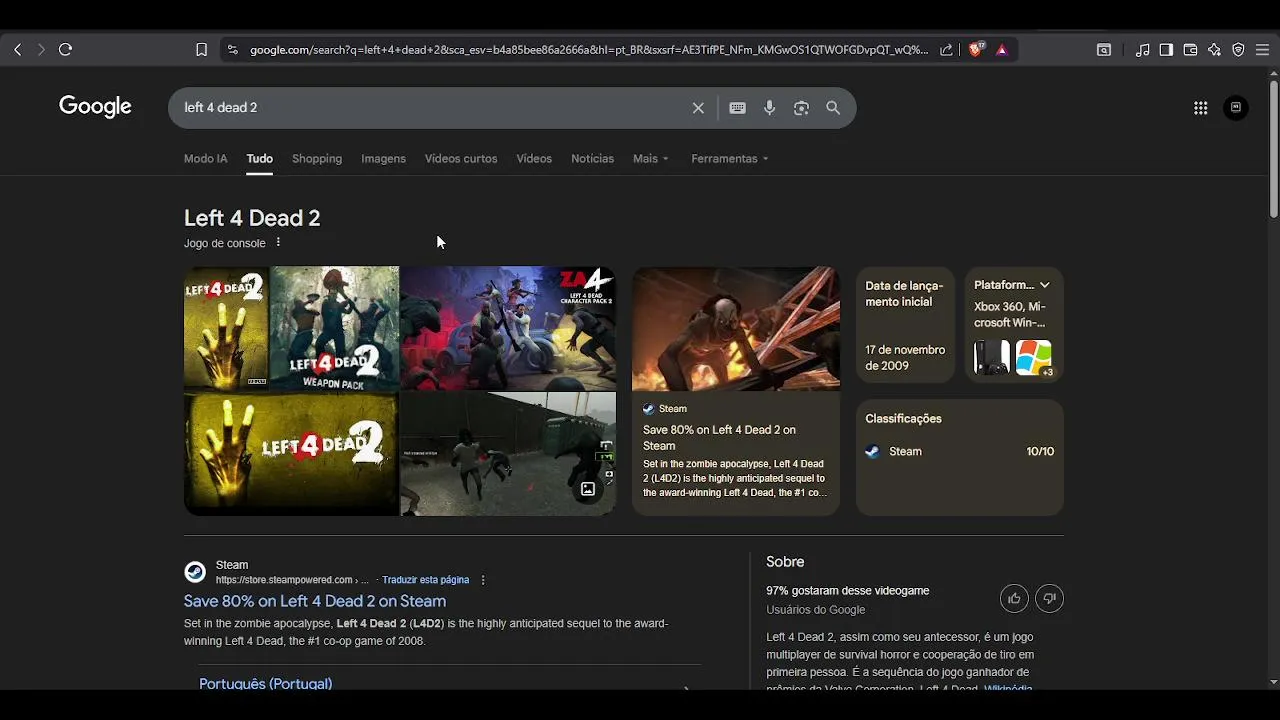Open site settings icon beside the URL

click(x=233, y=49)
